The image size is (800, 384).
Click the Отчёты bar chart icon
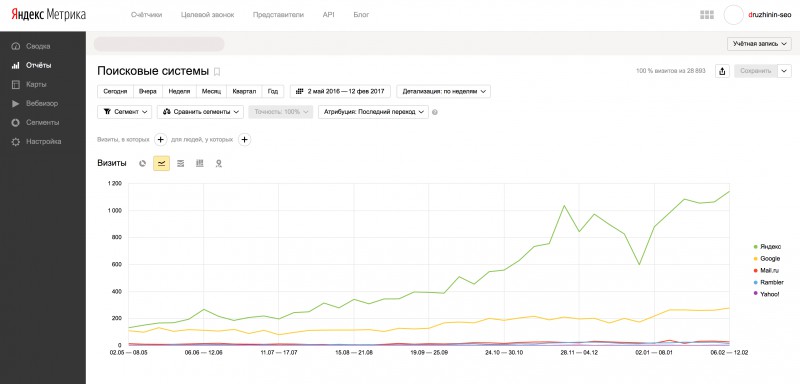point(15,65)
